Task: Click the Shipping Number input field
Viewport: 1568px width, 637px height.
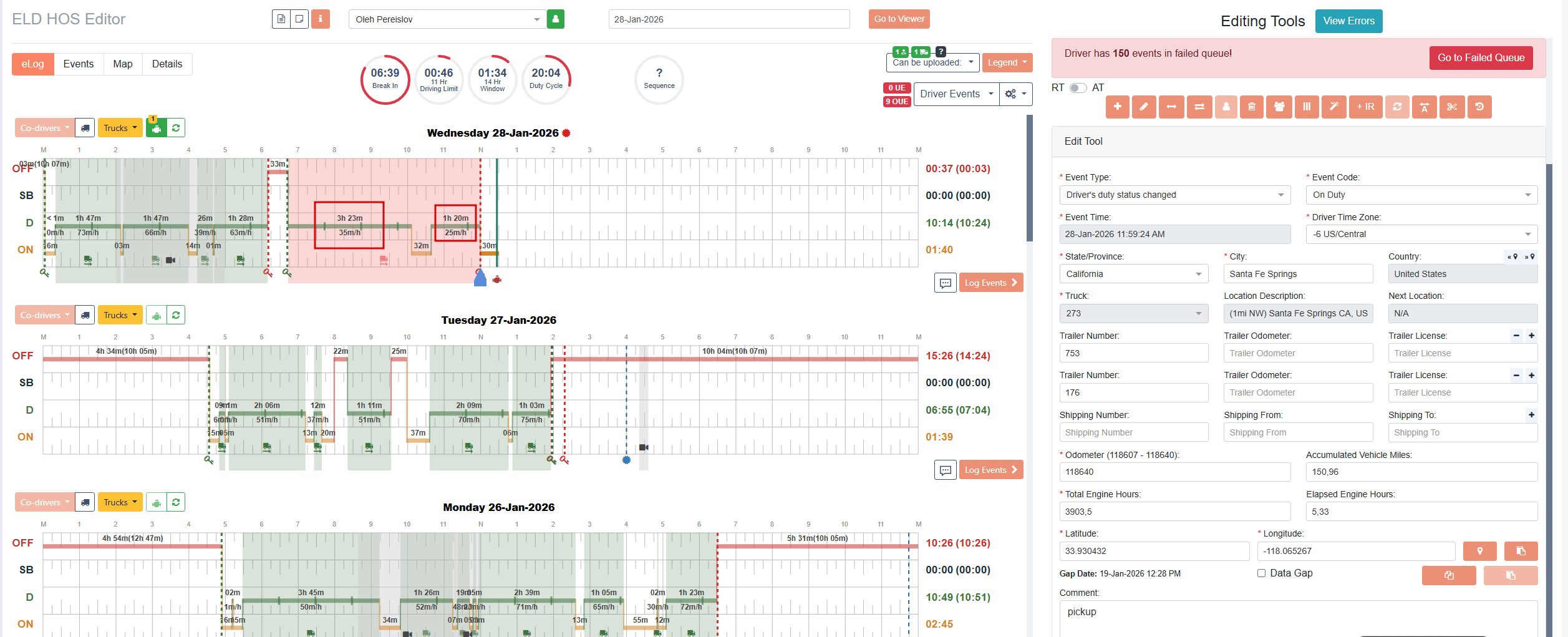Action: pyautogui.click(x=1134, y=432)
